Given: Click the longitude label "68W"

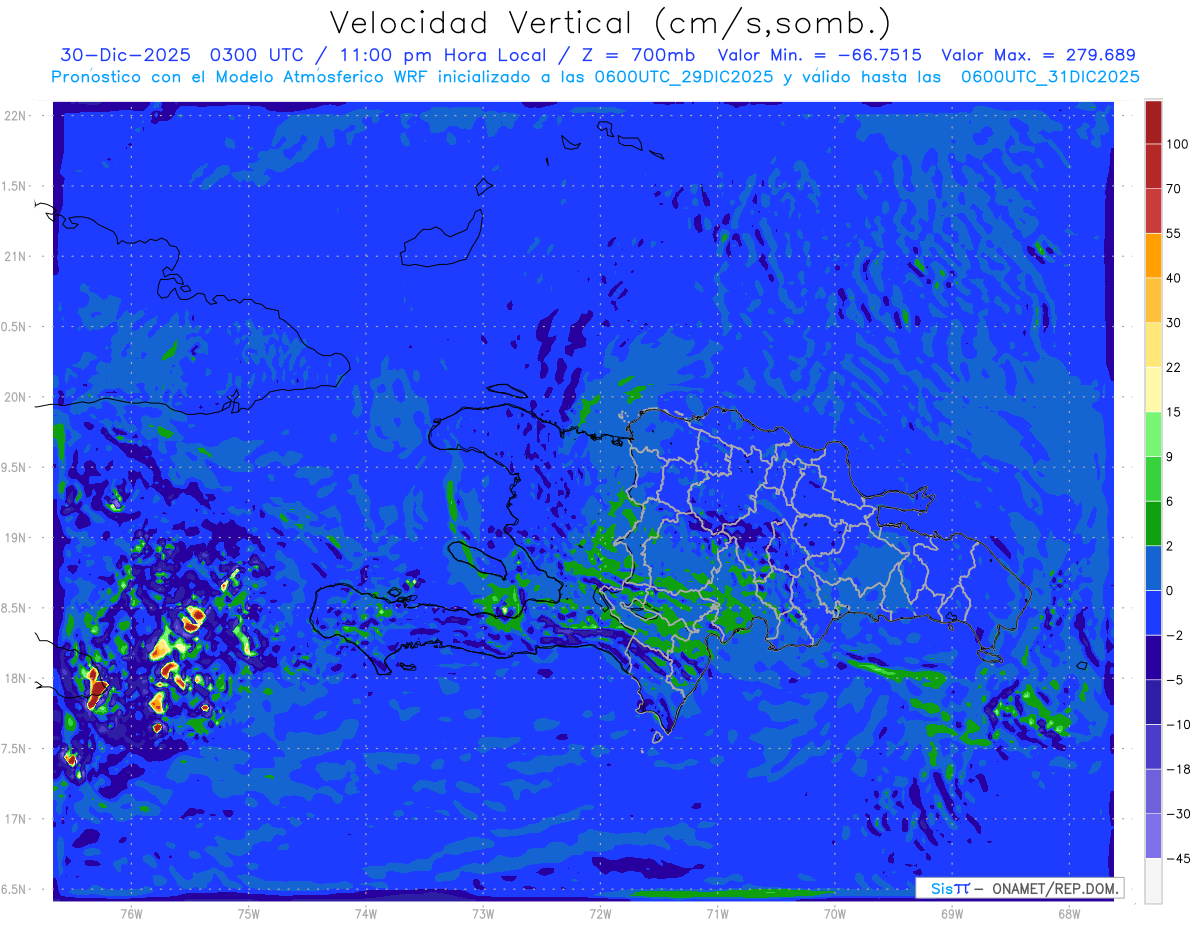Looking at the screenshot, I should coord(1069,914).
